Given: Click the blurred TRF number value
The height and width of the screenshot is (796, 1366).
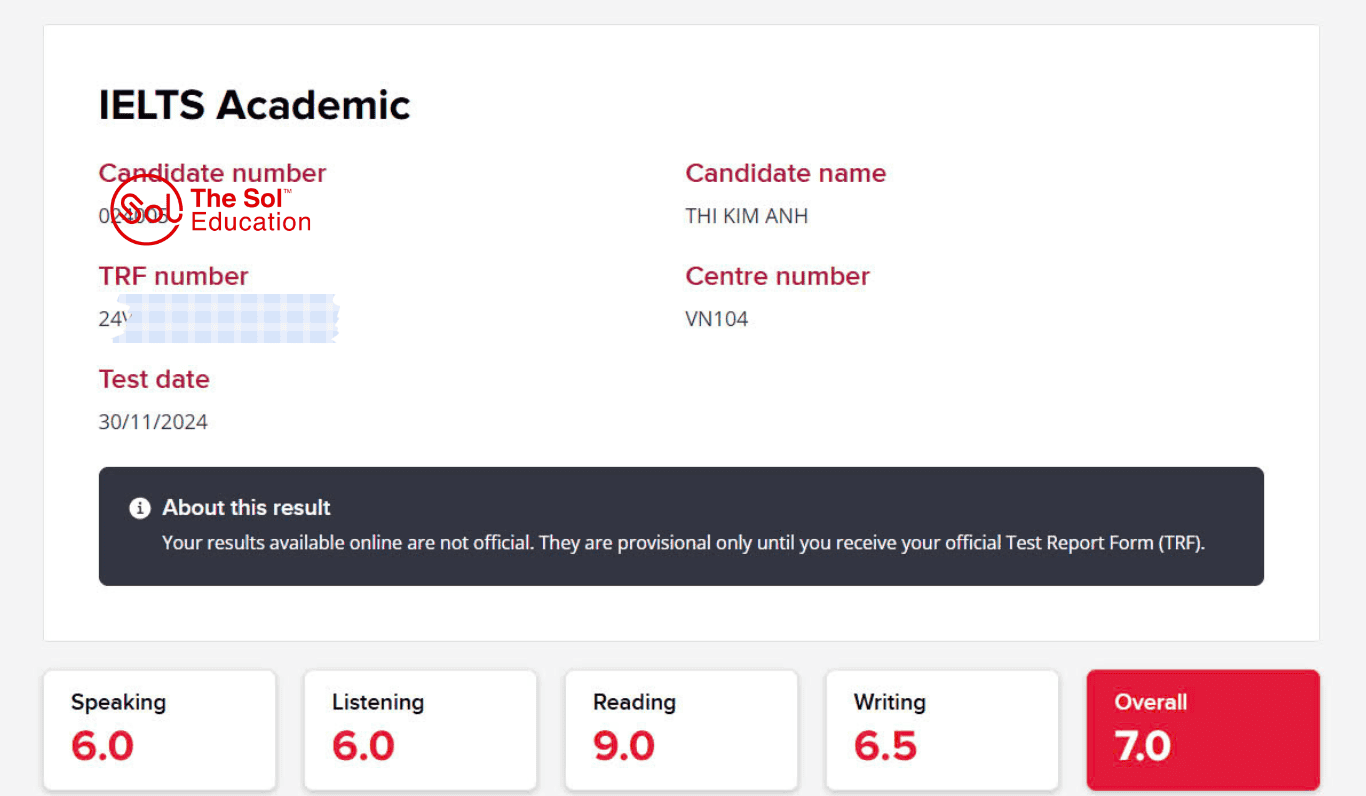Looking at the screenshot, I should pyautogui.click(x=225, y=319).
